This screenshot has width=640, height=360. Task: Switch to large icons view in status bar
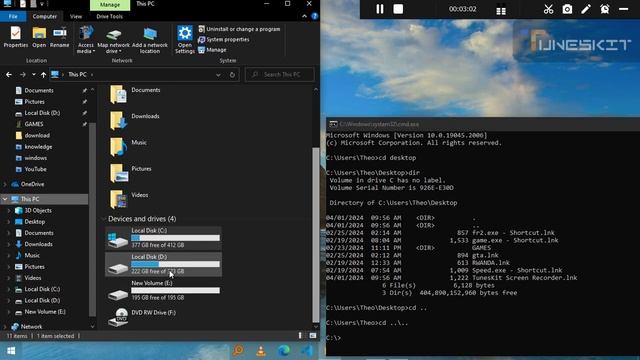[313, 336]
